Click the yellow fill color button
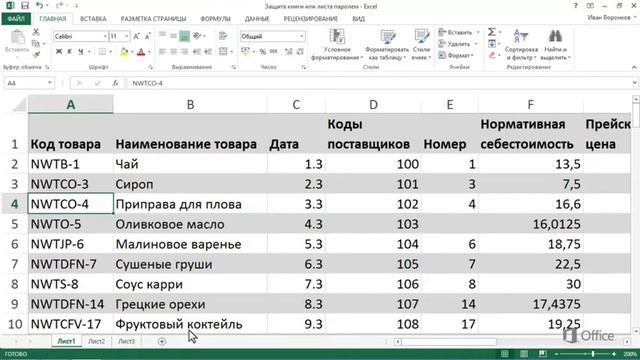Viewport: 640px width, 360px height. click(x=124, y=52)
